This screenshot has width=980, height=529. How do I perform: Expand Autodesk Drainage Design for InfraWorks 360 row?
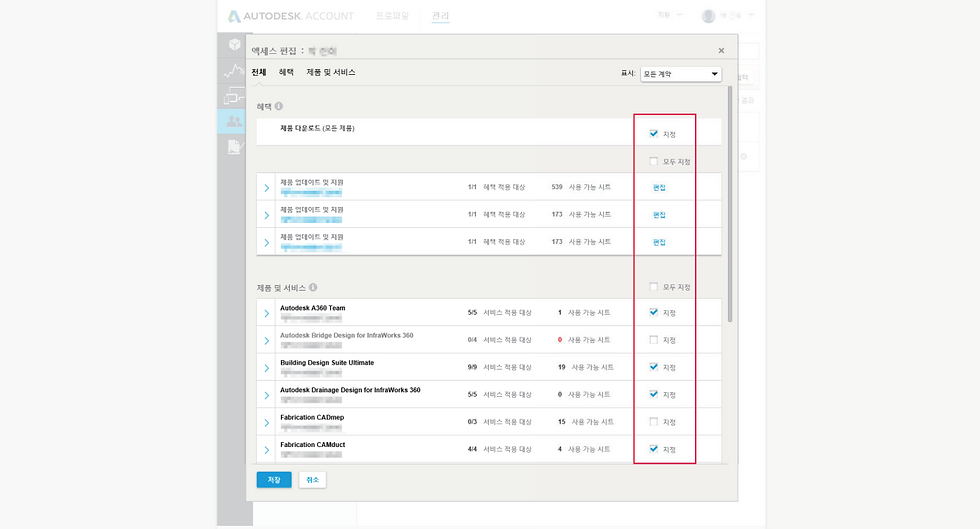click(266, 396)
